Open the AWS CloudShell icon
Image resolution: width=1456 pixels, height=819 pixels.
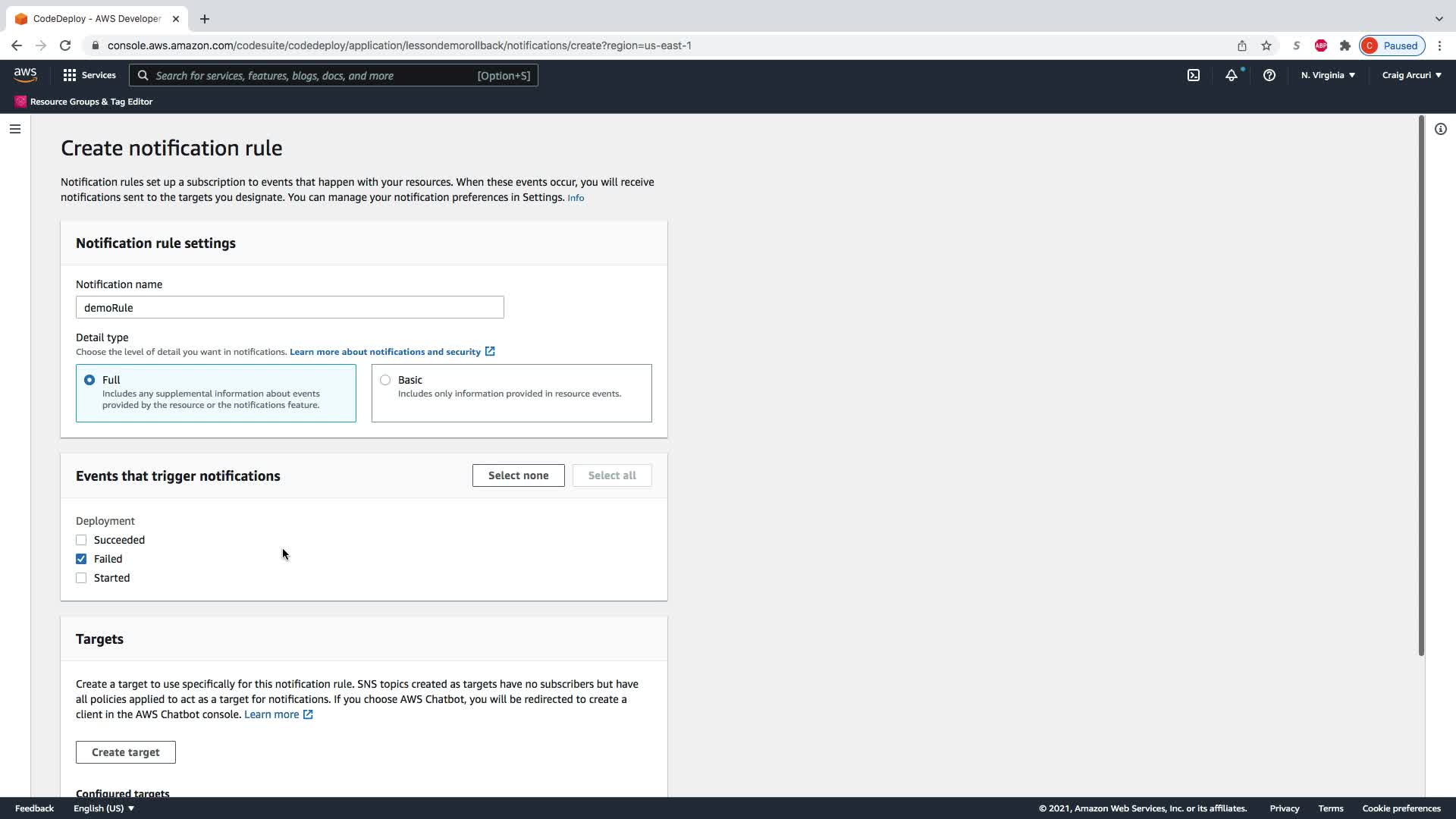point(1194,75)
